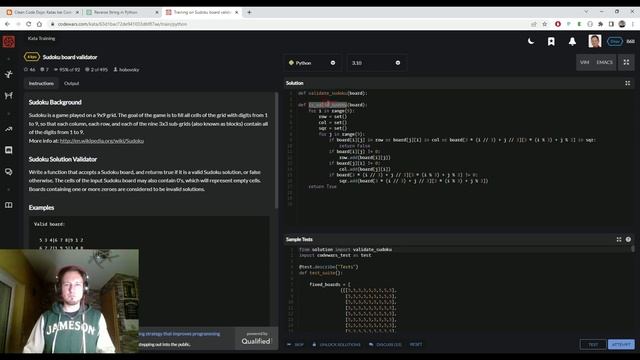Open the user profile avatar
Image resolution: width=640 pixels, height=360 pixels.
pos(595,41)
